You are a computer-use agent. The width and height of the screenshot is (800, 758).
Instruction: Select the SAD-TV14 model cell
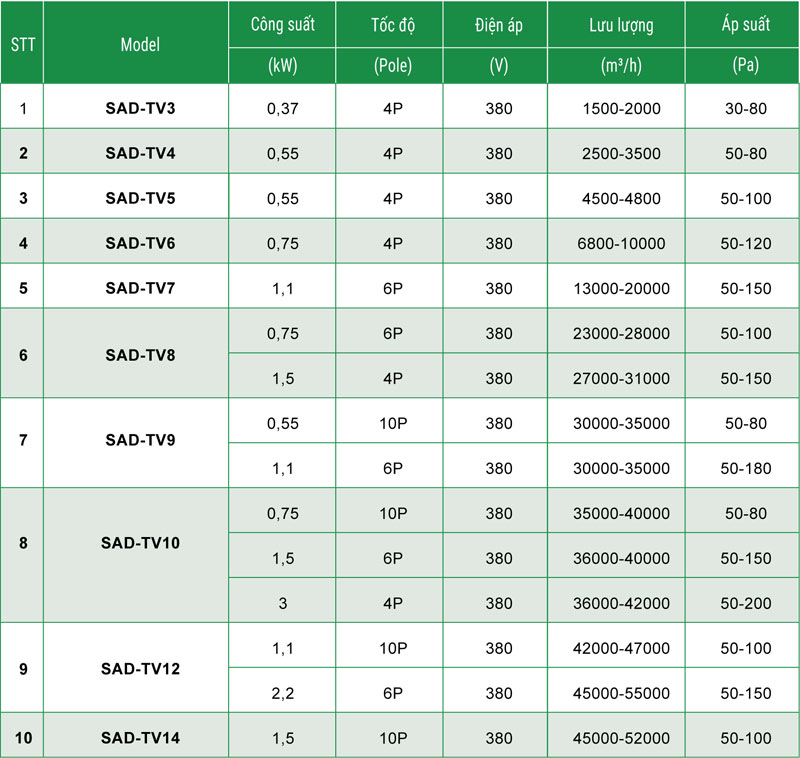(x=139, y=738)
